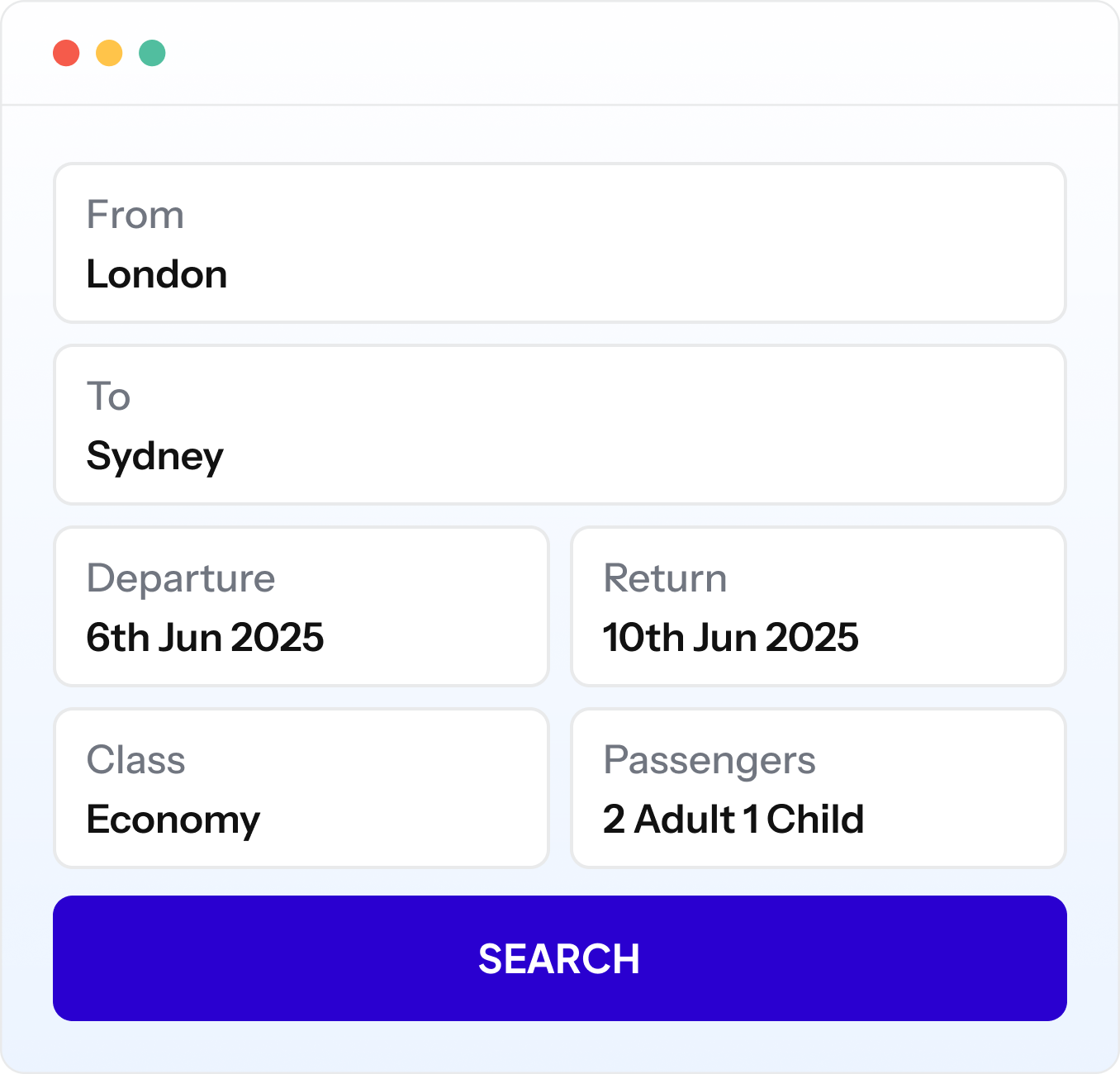
Task: Select the "To" field label
Action: tap(109, 397)
